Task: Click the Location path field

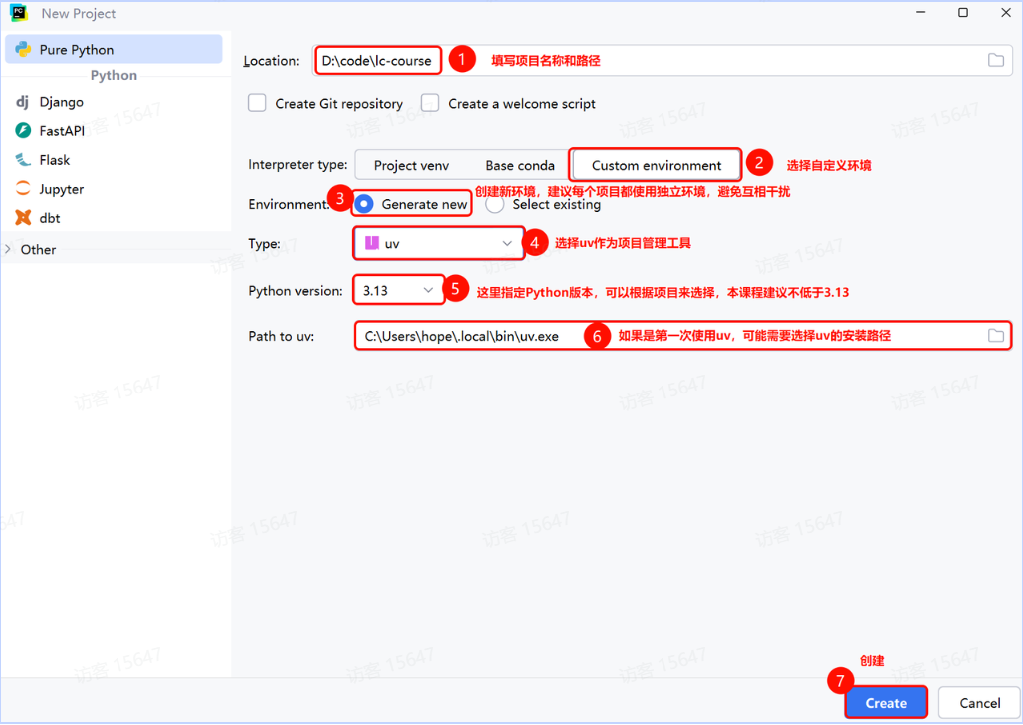Action: tap(662, 61)
